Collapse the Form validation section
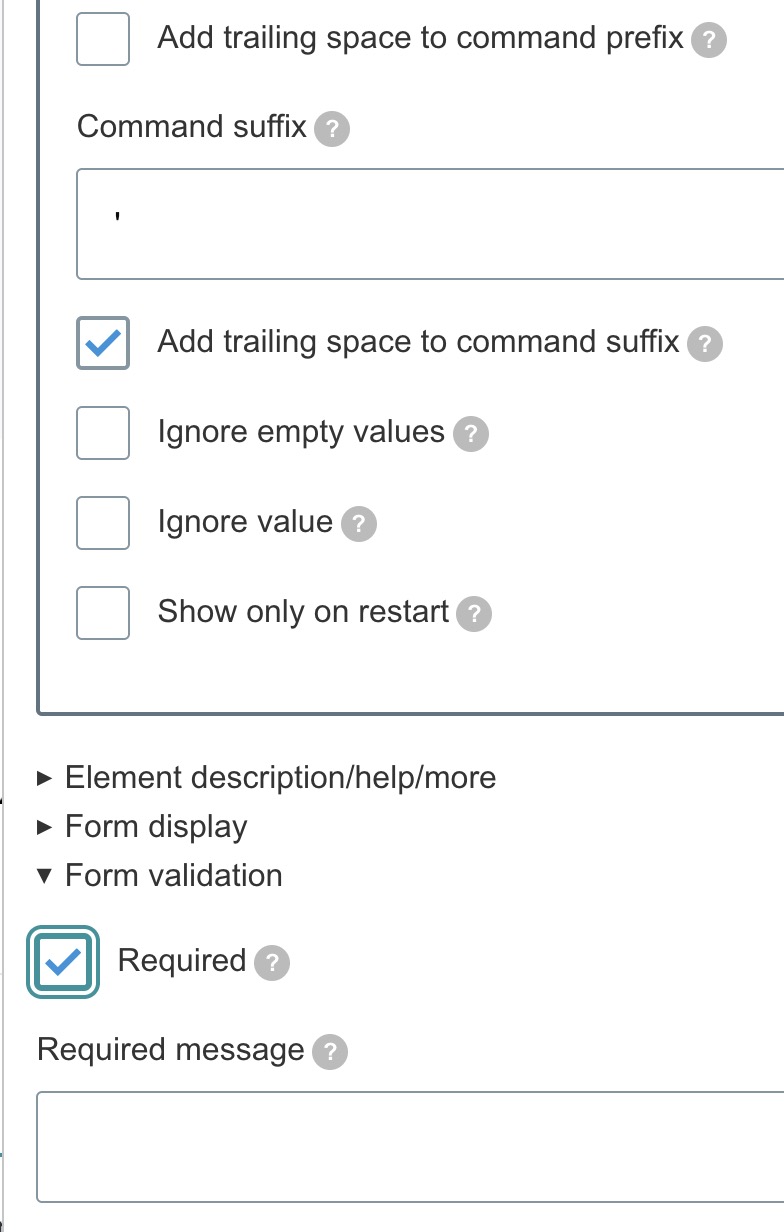784x1232 pixels. [x=173, y=875]
